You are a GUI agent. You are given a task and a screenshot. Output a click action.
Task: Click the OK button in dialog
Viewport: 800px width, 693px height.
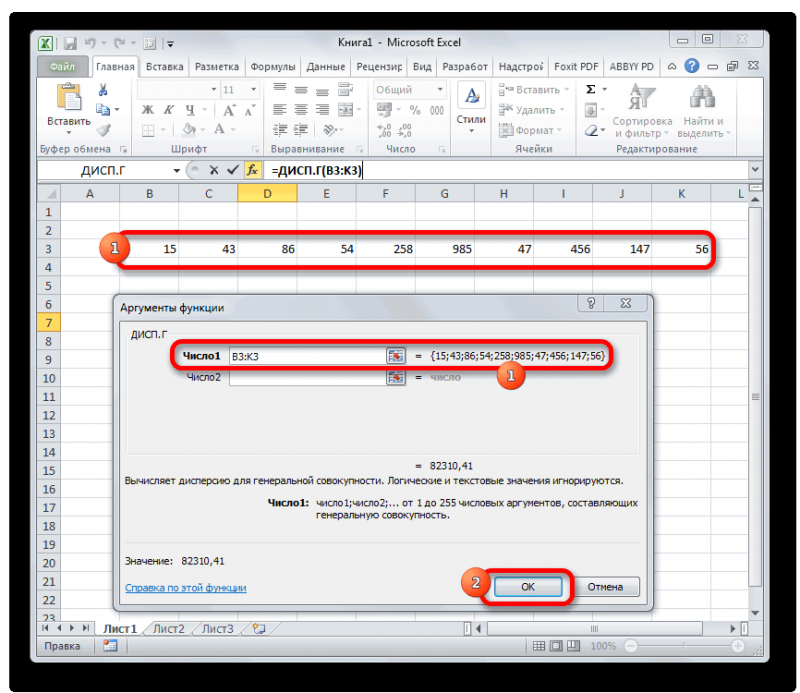(528, 587)
